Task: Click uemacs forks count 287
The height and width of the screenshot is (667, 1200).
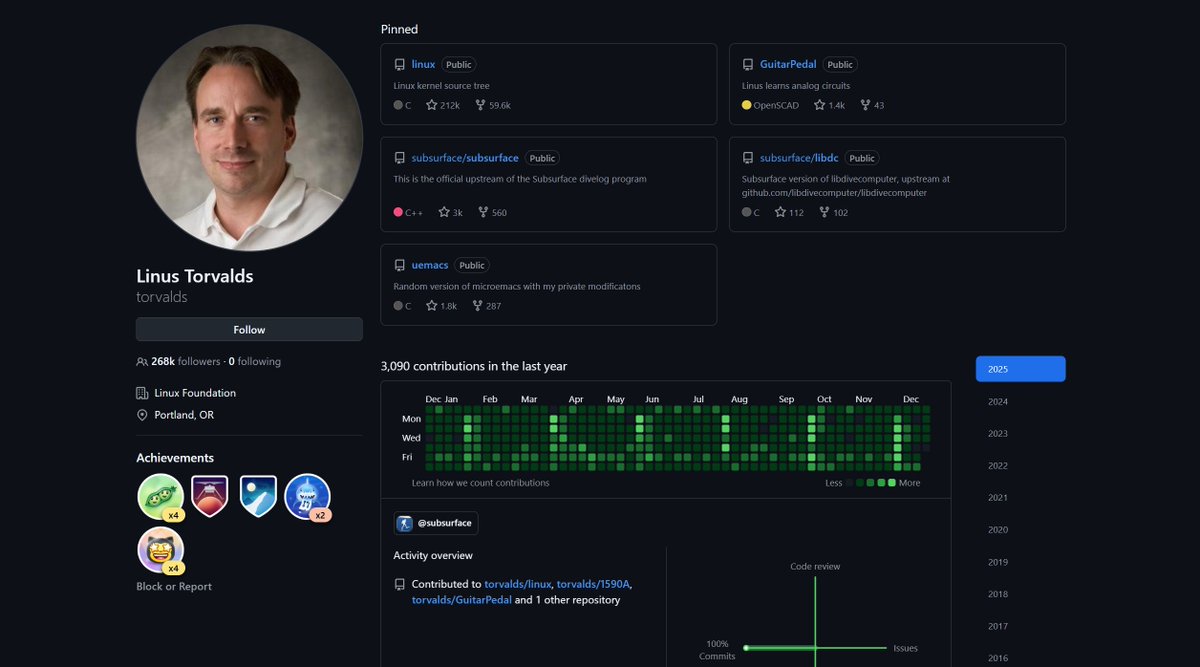Action: (487, 306)
